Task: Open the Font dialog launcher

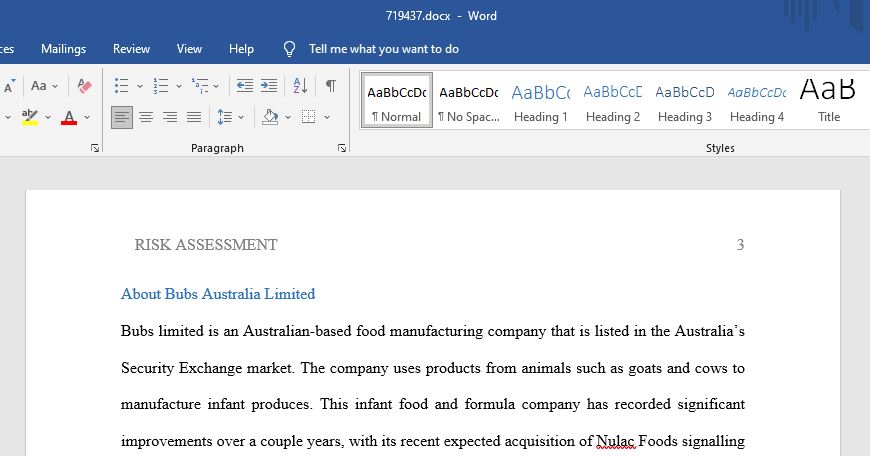Action: click(95, 148)
